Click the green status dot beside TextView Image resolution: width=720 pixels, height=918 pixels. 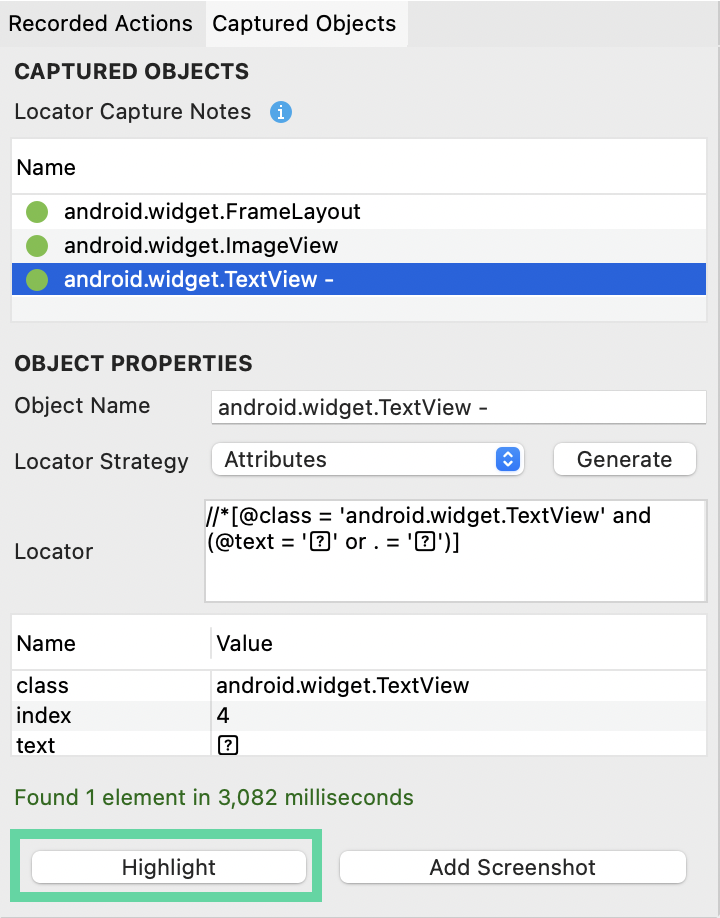point(37,279)
